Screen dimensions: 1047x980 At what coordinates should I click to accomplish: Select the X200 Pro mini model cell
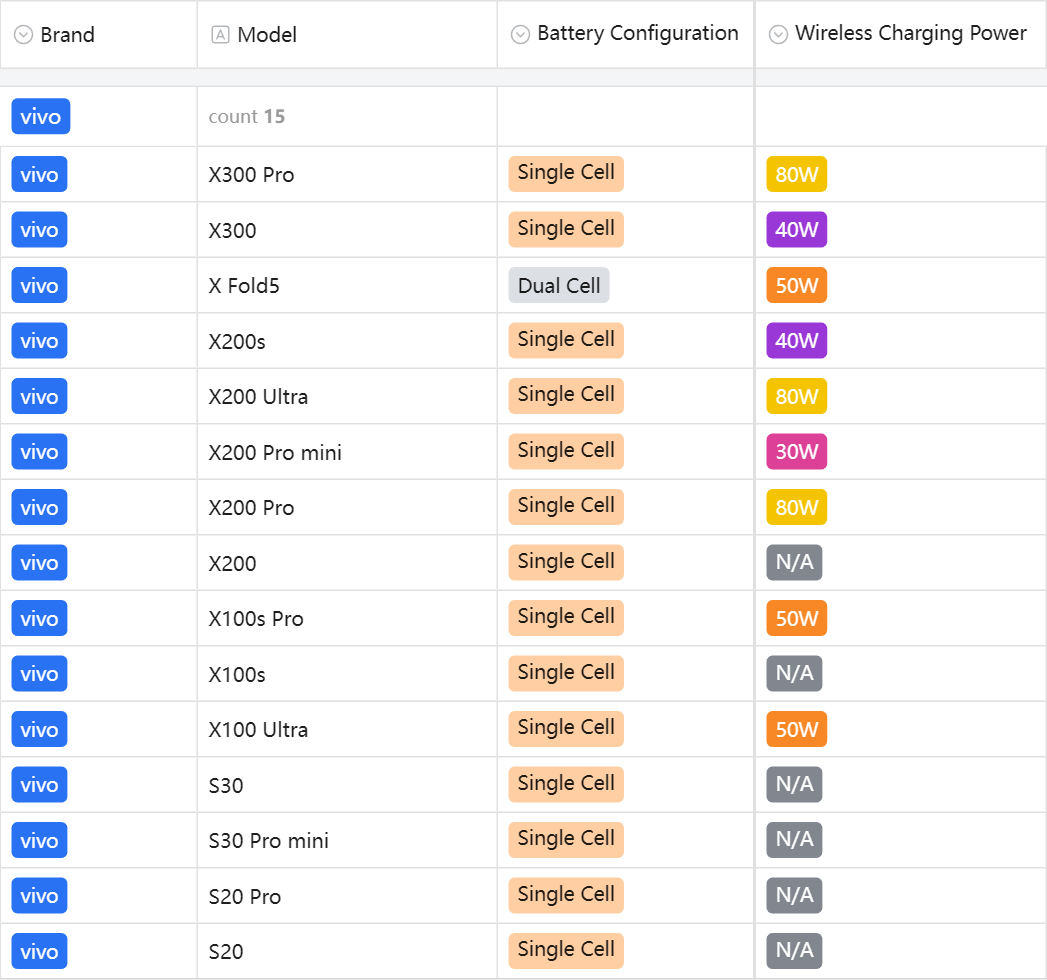[x=347, y=451]
